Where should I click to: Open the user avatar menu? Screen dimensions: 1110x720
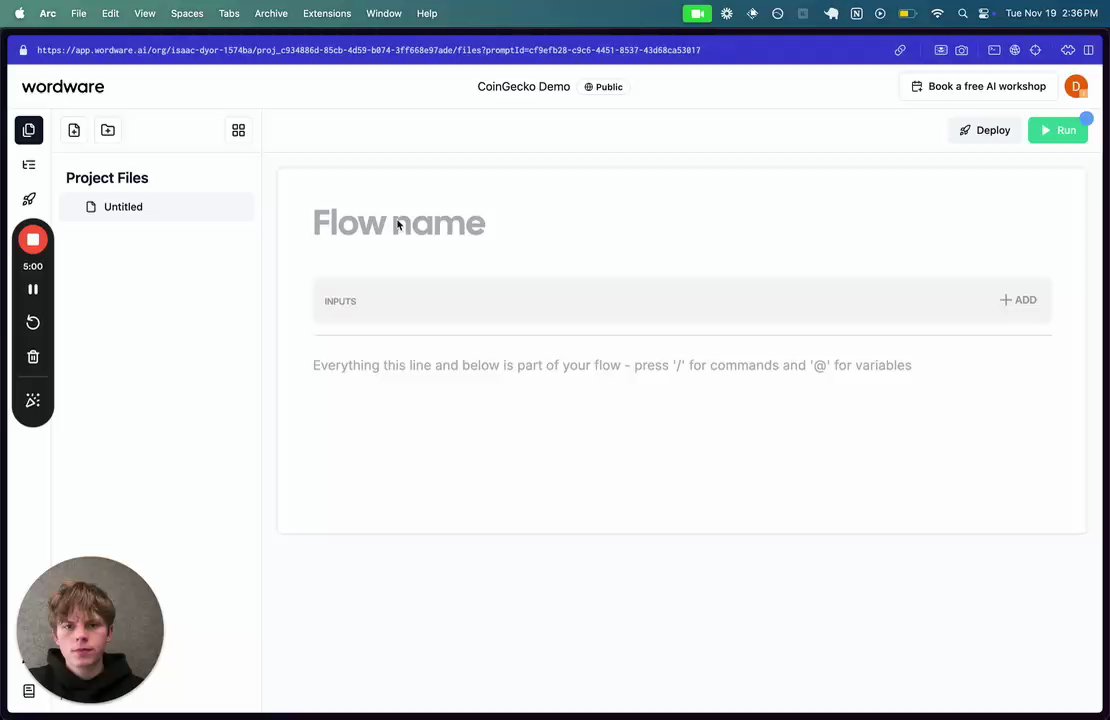[1076, 86]
